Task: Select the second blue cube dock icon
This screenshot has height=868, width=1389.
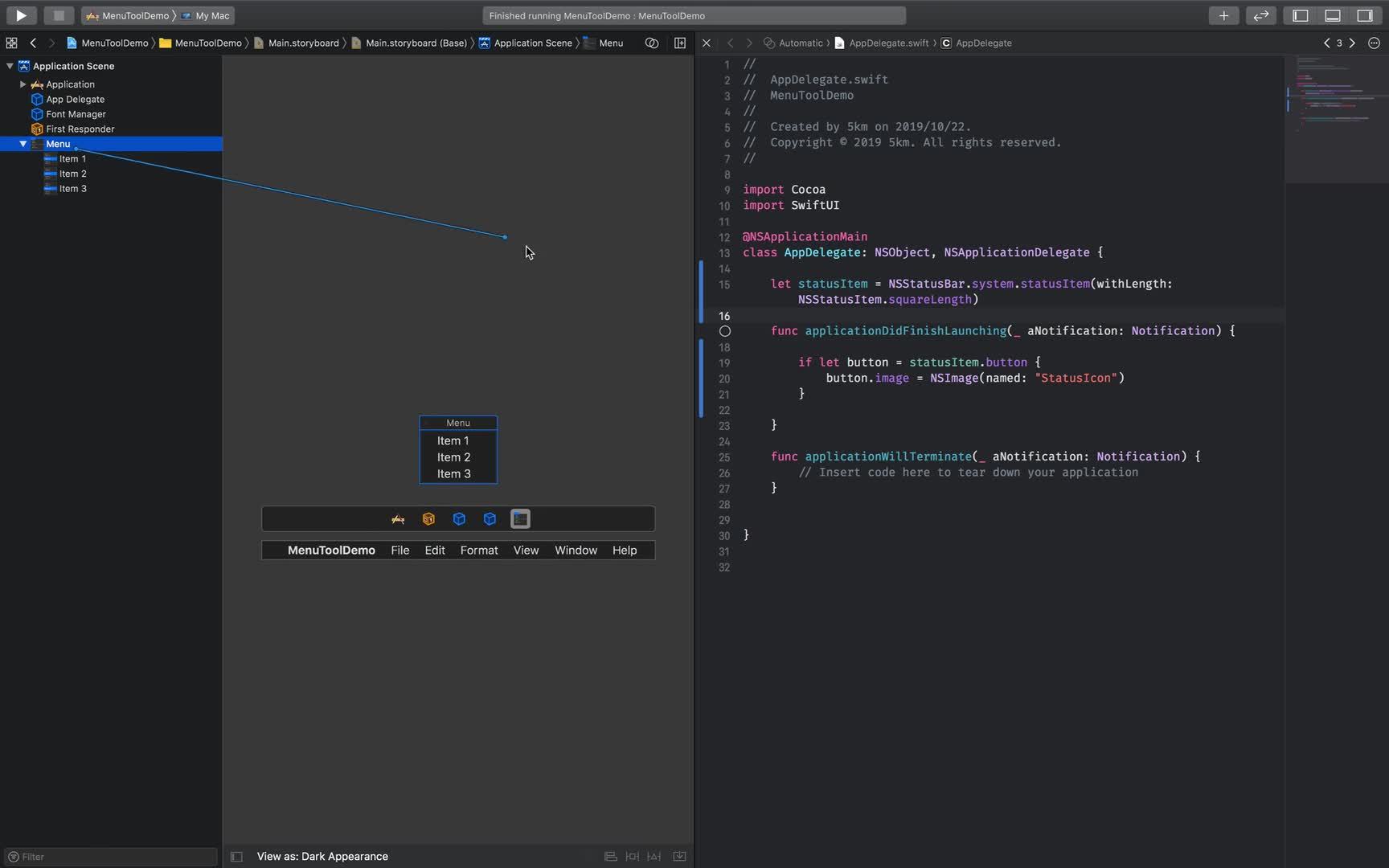Action: tap(490, 519)
